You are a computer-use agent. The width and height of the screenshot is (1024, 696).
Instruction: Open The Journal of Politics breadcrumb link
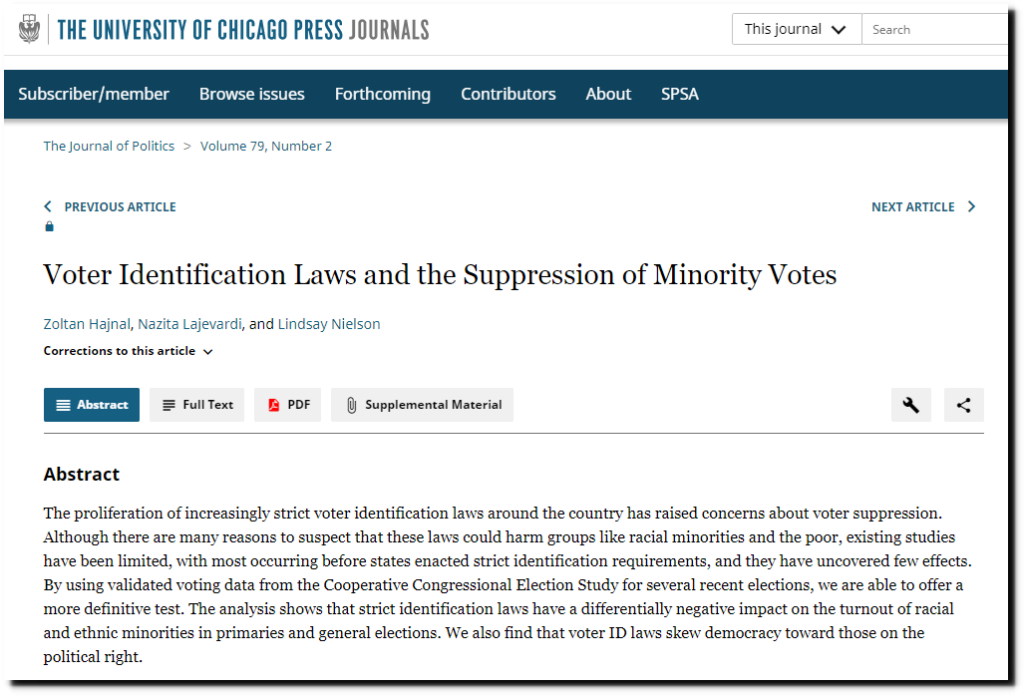click(109, 146)
